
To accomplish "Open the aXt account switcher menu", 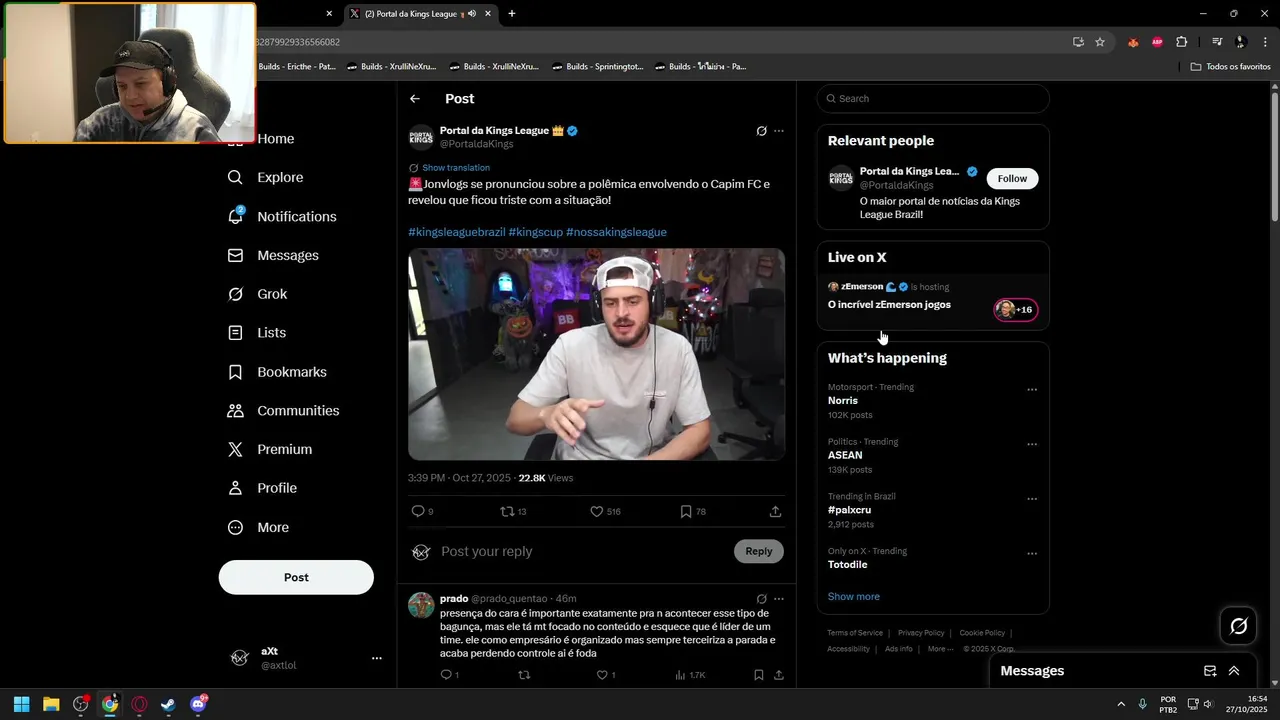I will (x=306, y=658).
